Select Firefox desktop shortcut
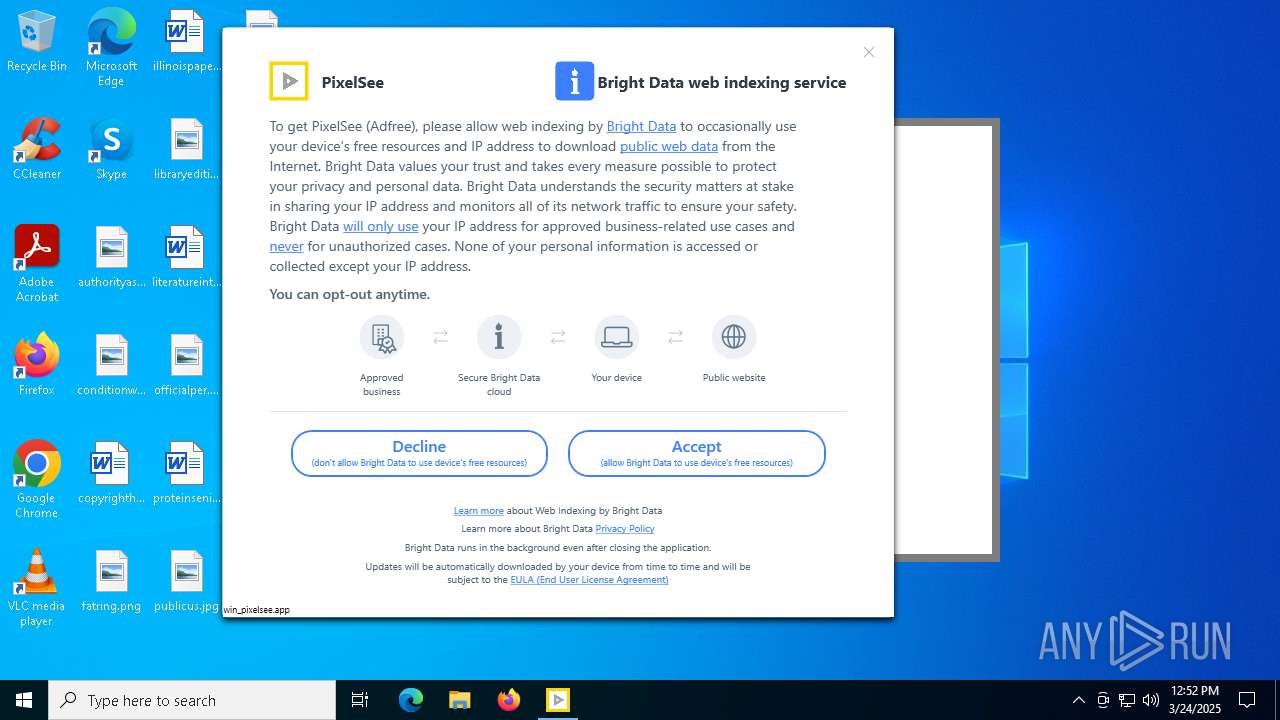This screenshot has width=1280, height=720. pos(37,365)
